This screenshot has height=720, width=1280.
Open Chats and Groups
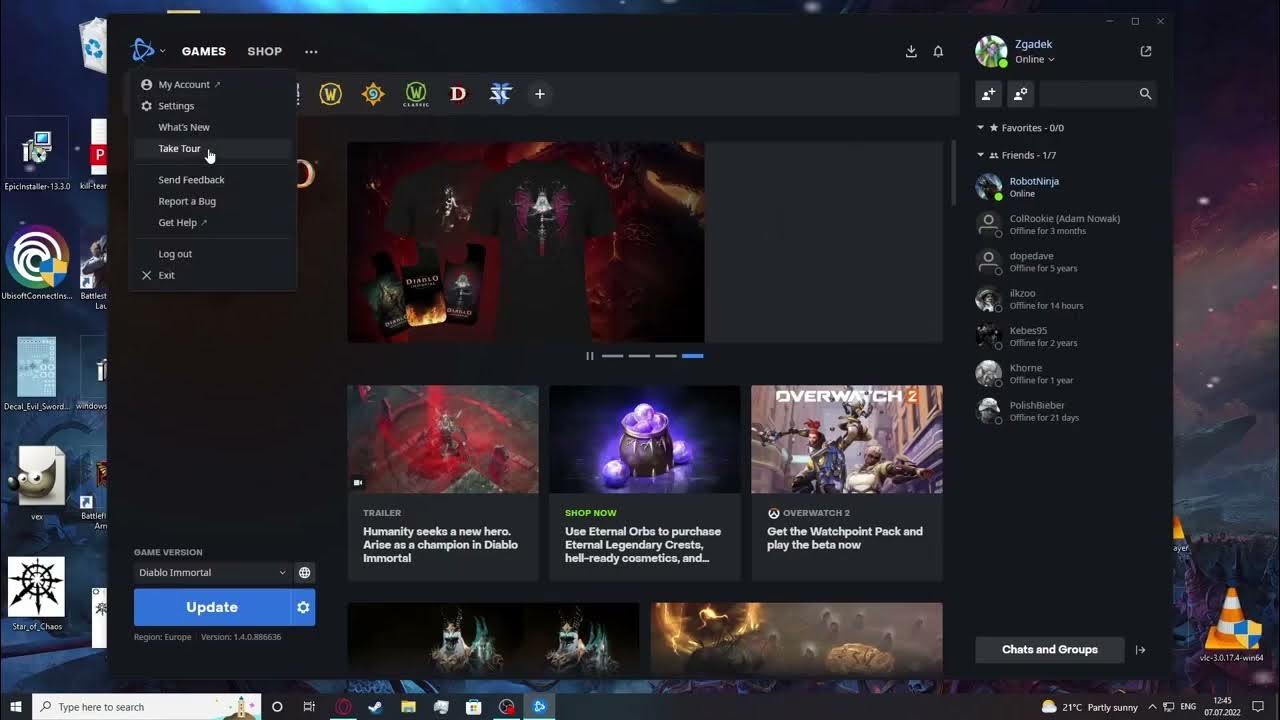click(x=1050, y=650)
